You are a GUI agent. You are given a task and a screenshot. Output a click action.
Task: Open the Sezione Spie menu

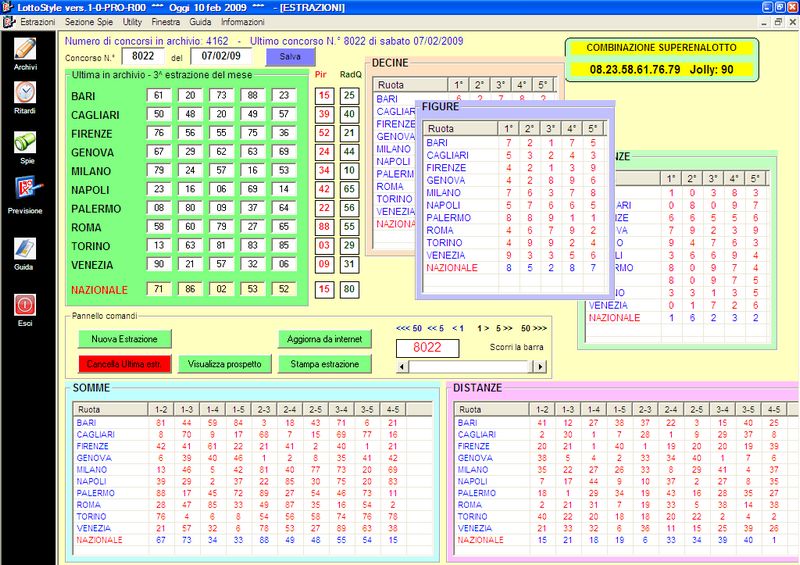coord(89,22)
